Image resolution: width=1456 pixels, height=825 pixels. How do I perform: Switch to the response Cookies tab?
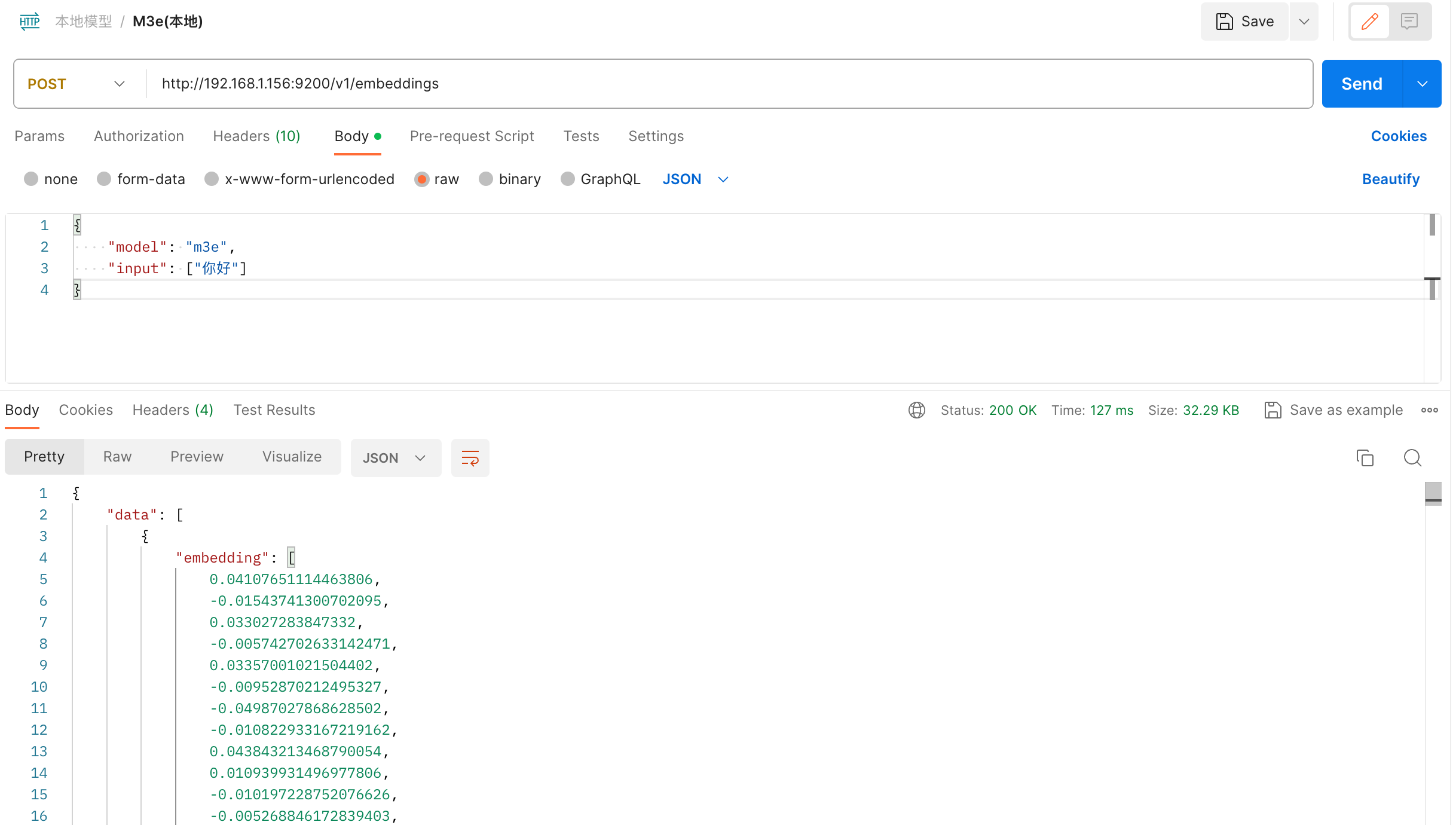pos(85,410)
